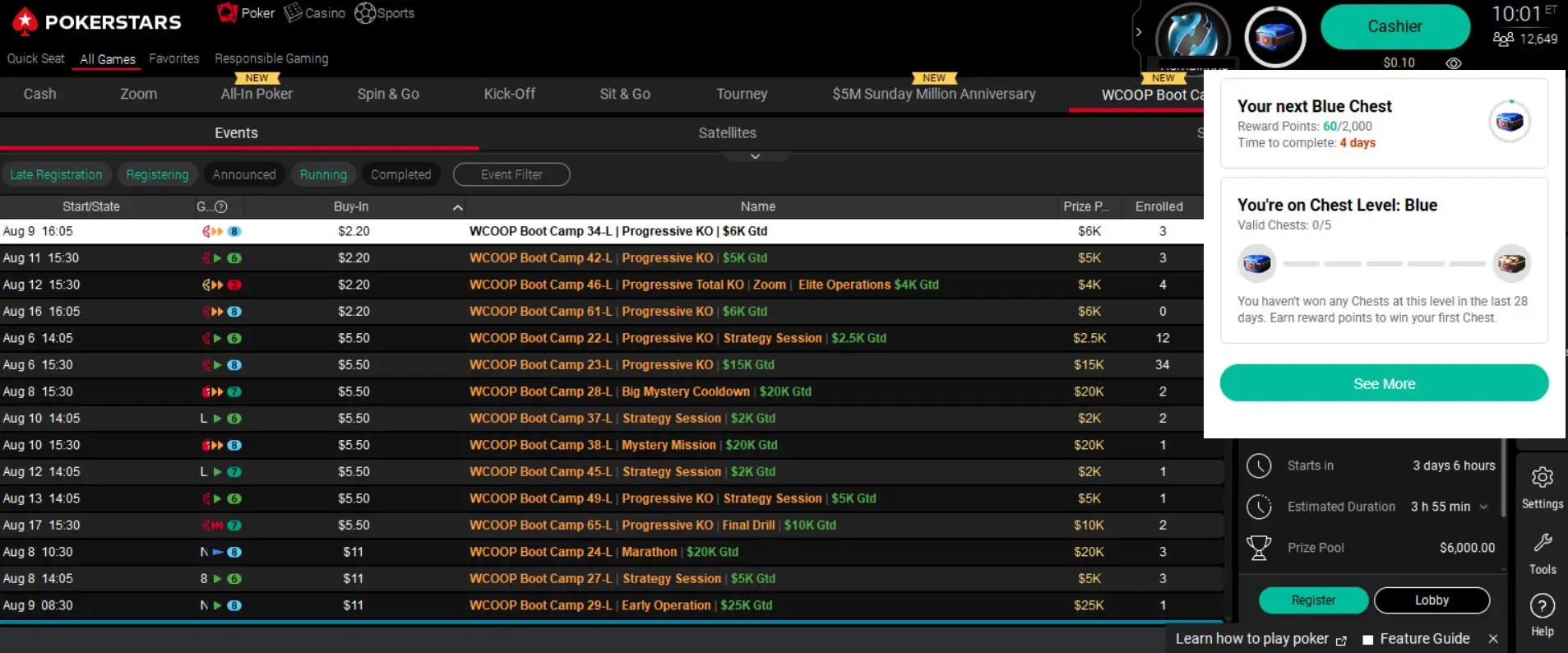Viewport: 1568px width, 653px height.
Task: Click the chest level progress bar
Action: (1384, 264)
